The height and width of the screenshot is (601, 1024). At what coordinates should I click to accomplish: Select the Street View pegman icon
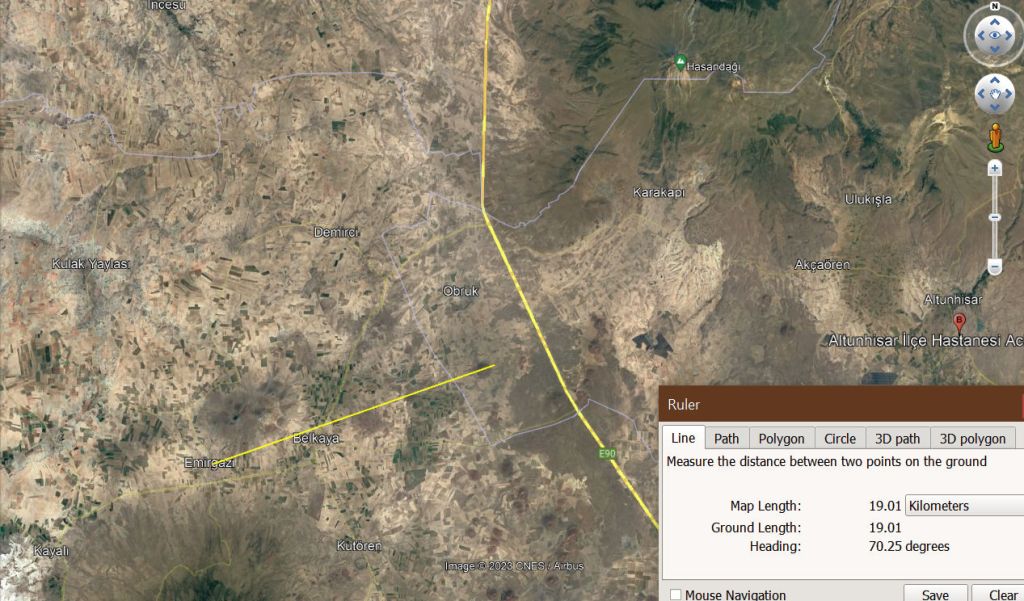(x=995, y=137)
